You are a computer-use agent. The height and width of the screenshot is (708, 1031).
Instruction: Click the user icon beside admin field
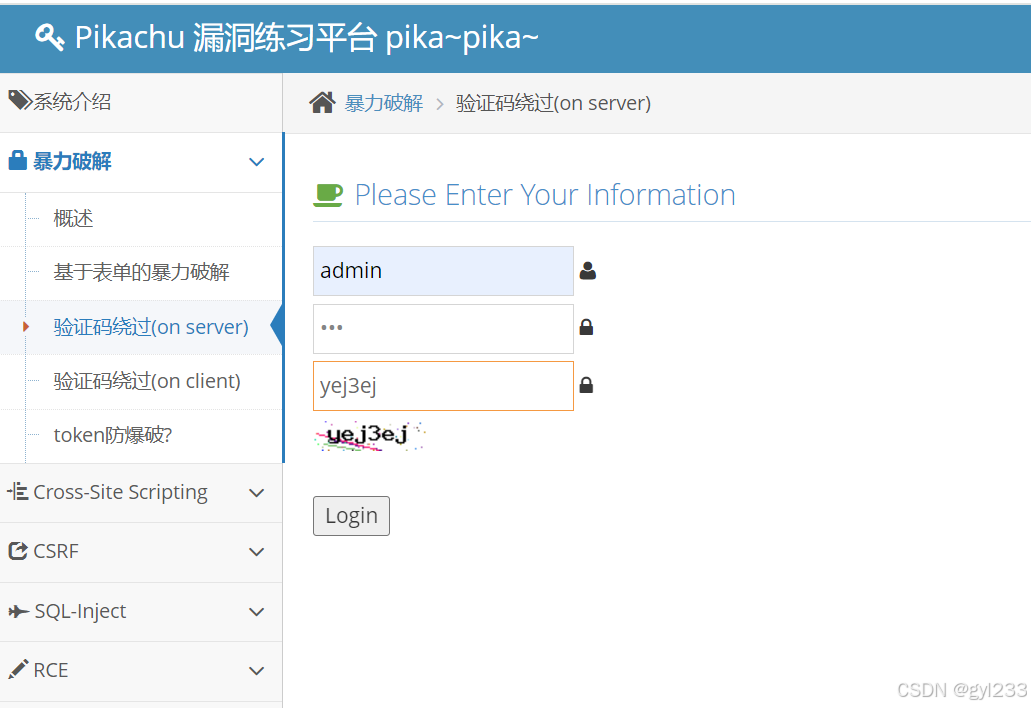[x=588, y=271]
